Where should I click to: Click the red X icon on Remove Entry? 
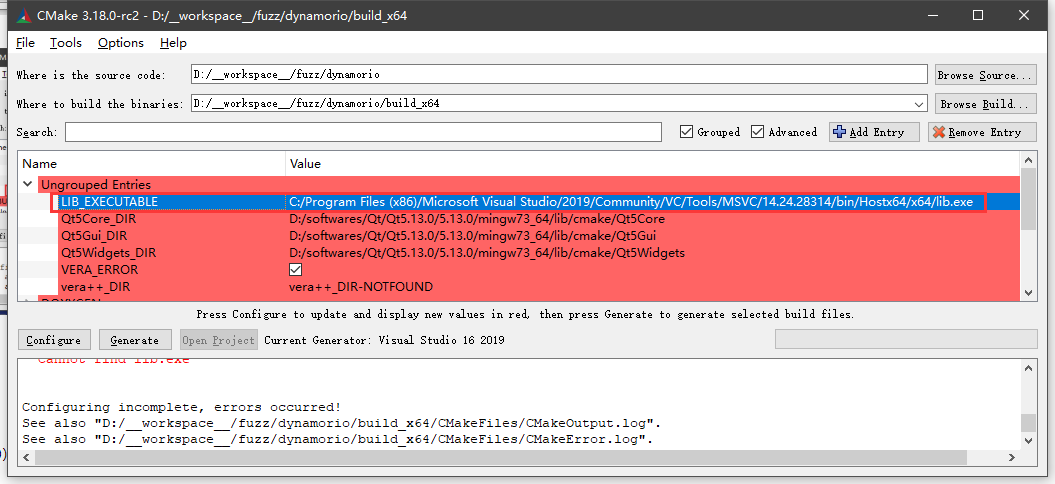click(x=939, y=132)
